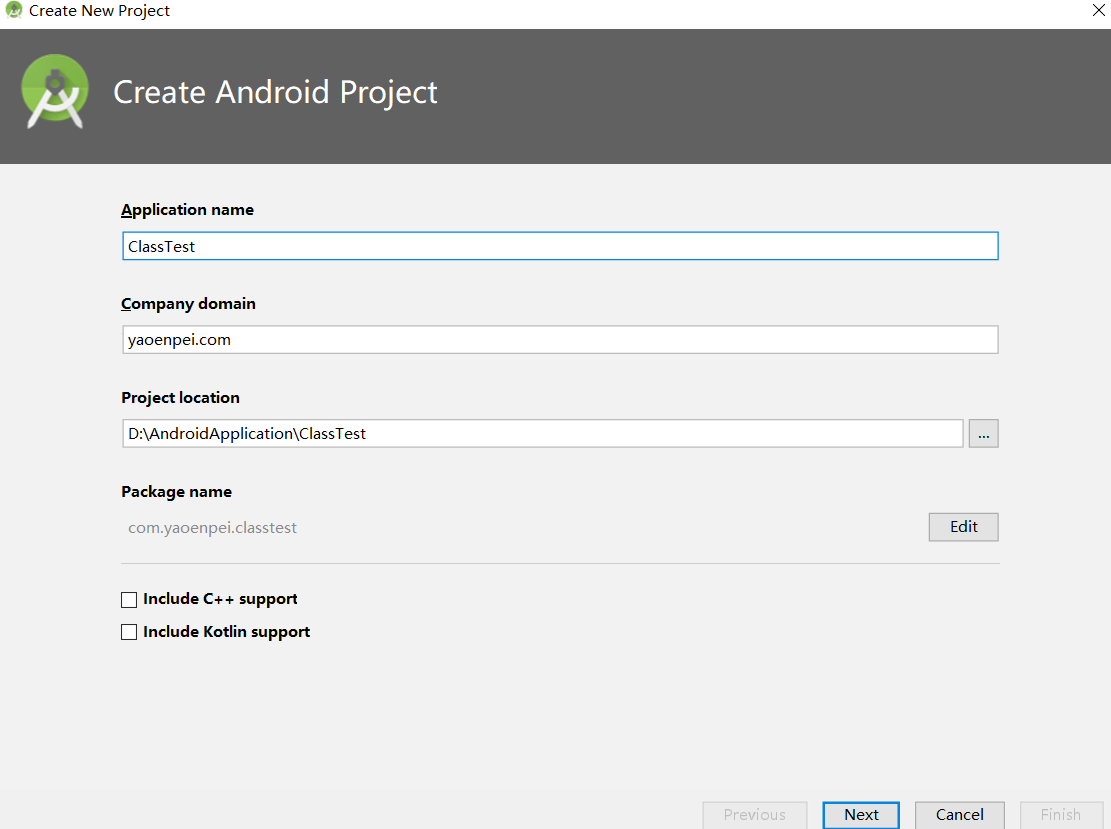Screen dimensions: 1111x829
Task: Close the Create New Project dialog
Action: click(x=1098, y=10)
